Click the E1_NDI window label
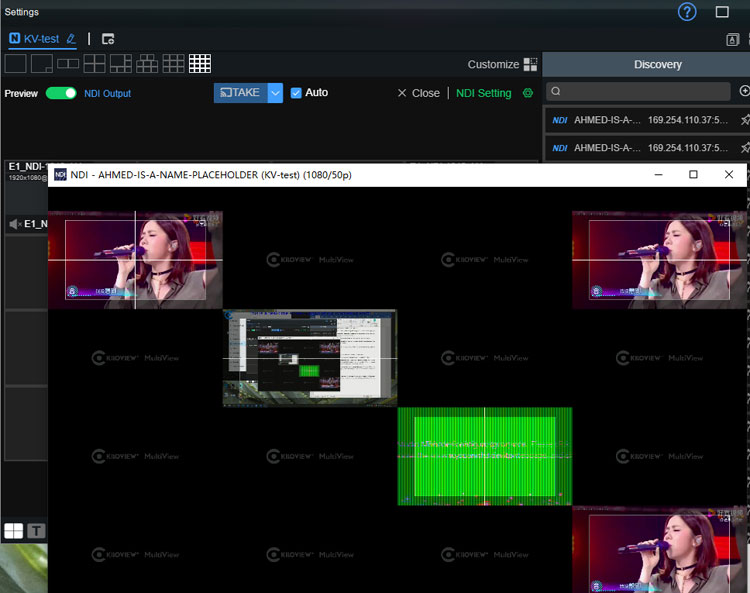Image resolution: width=750 pixels, height=593 pixels. (27, 167)
